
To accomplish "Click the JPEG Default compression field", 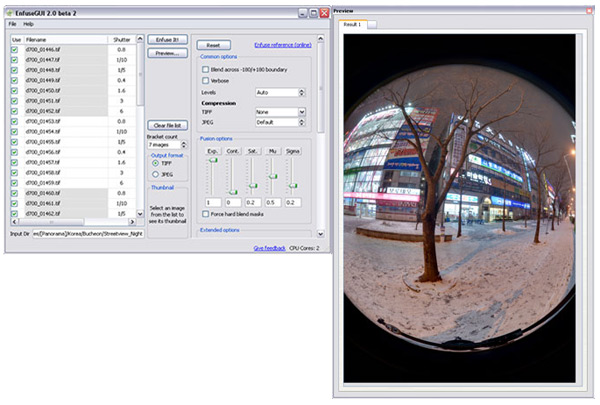I will pyautogui.click(x=277, y=122).
